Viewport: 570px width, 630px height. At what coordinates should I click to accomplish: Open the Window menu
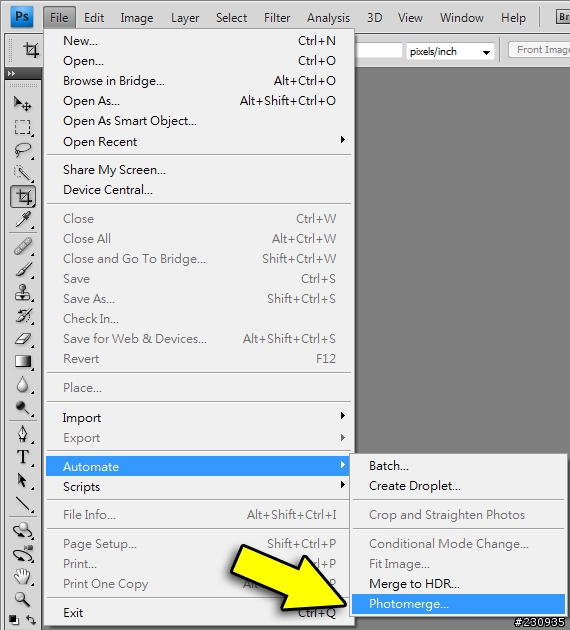coord(462,18)
